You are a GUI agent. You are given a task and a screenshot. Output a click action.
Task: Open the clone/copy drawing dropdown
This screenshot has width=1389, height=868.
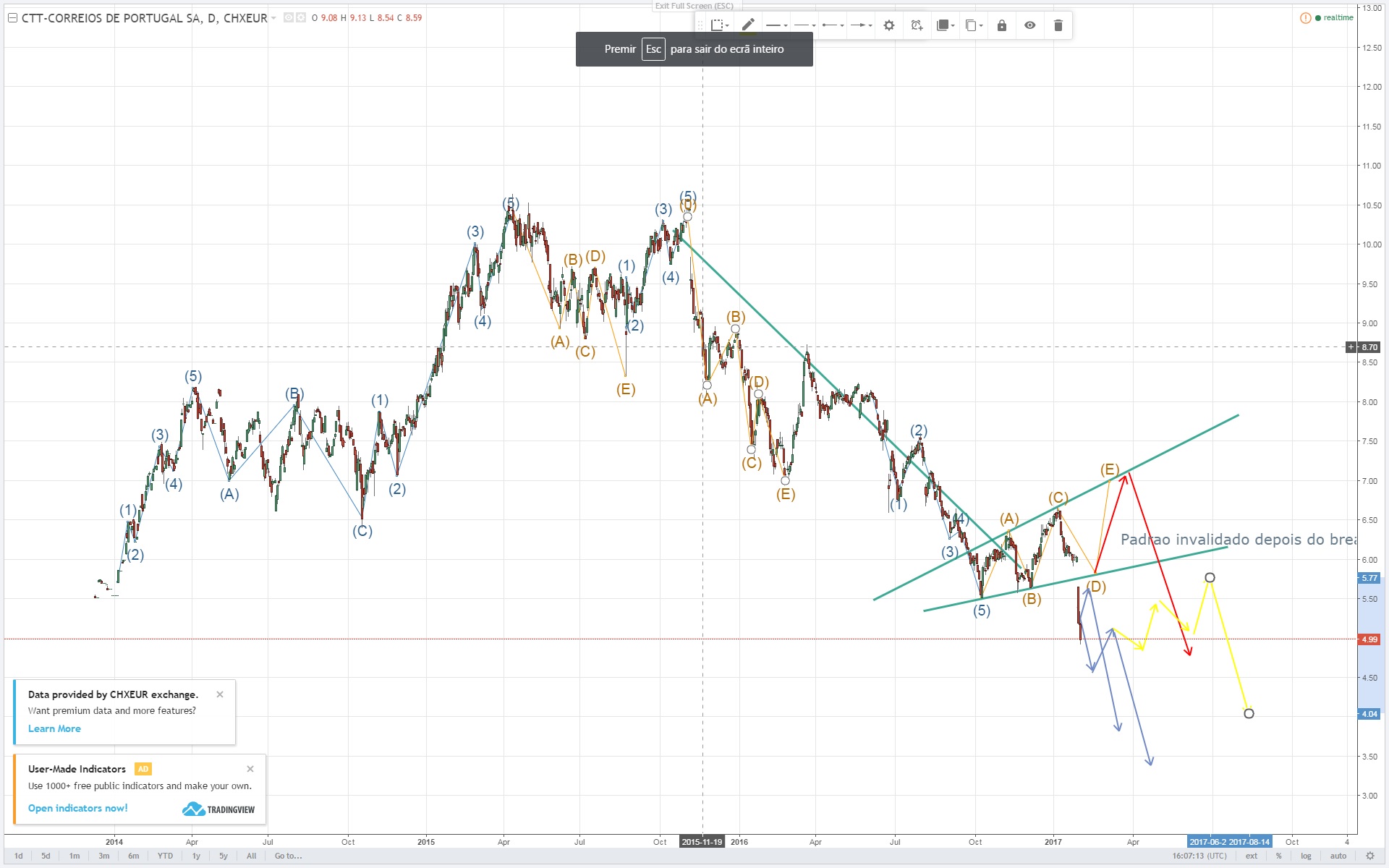pos(974,25)
